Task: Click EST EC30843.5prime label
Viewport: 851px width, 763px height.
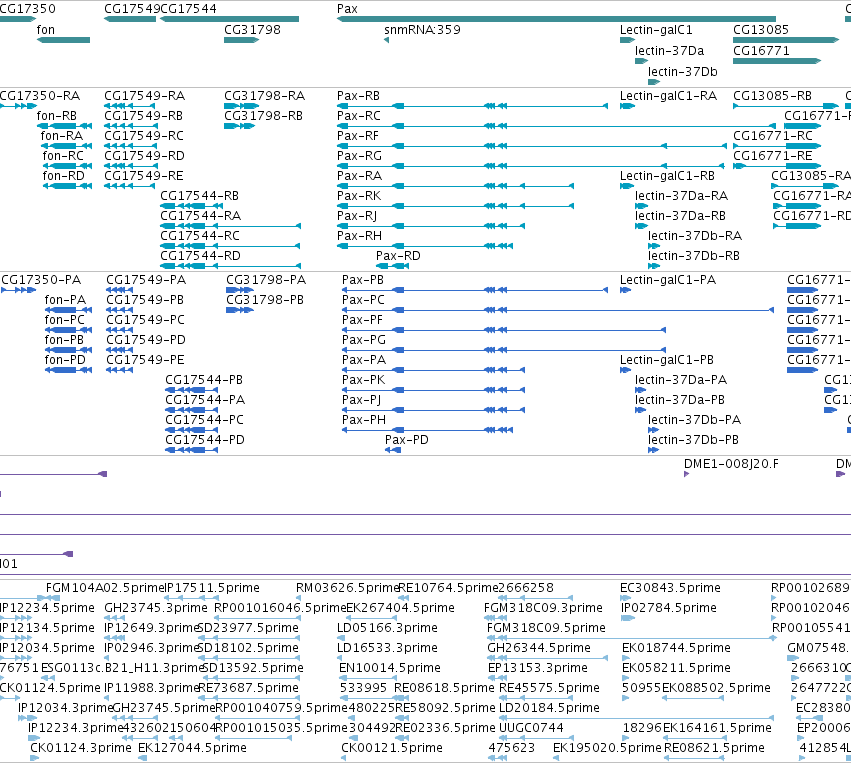Action: [670, 588]
